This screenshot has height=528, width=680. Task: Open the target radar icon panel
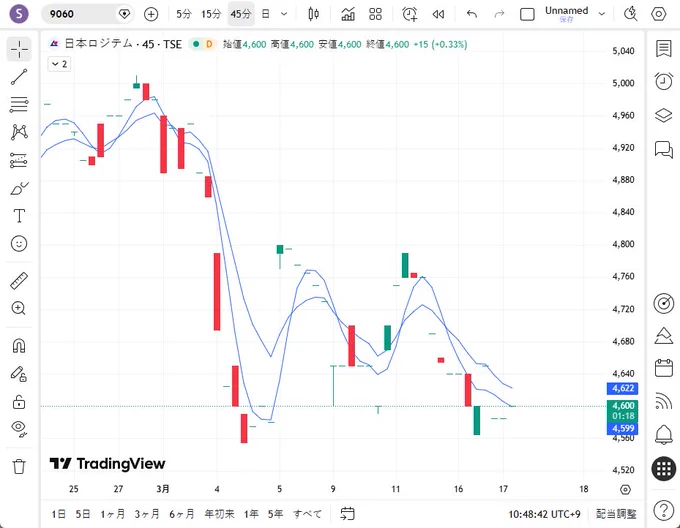[x=664, y=303]
